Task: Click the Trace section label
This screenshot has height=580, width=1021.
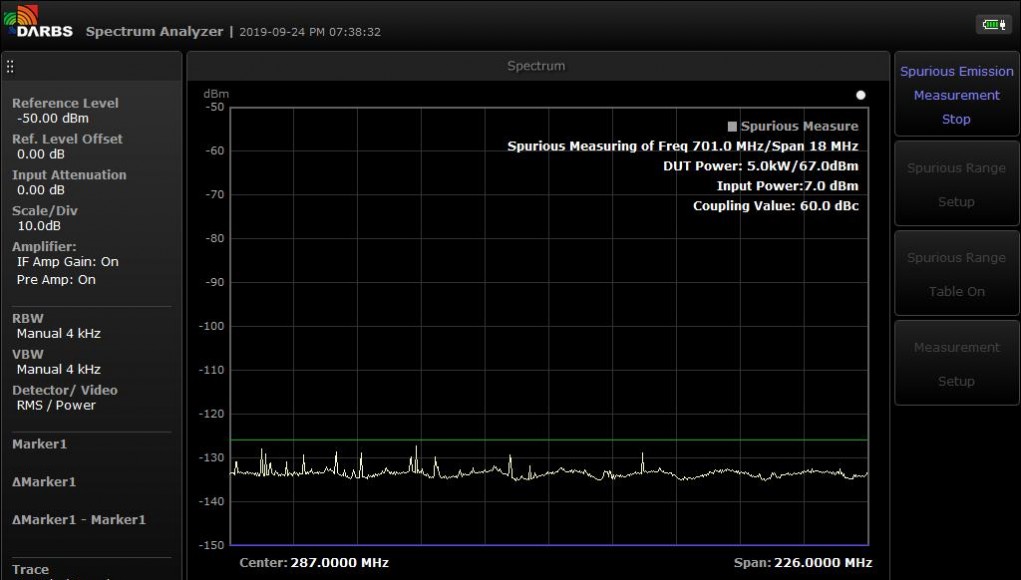Action: (x=30, y=570)
